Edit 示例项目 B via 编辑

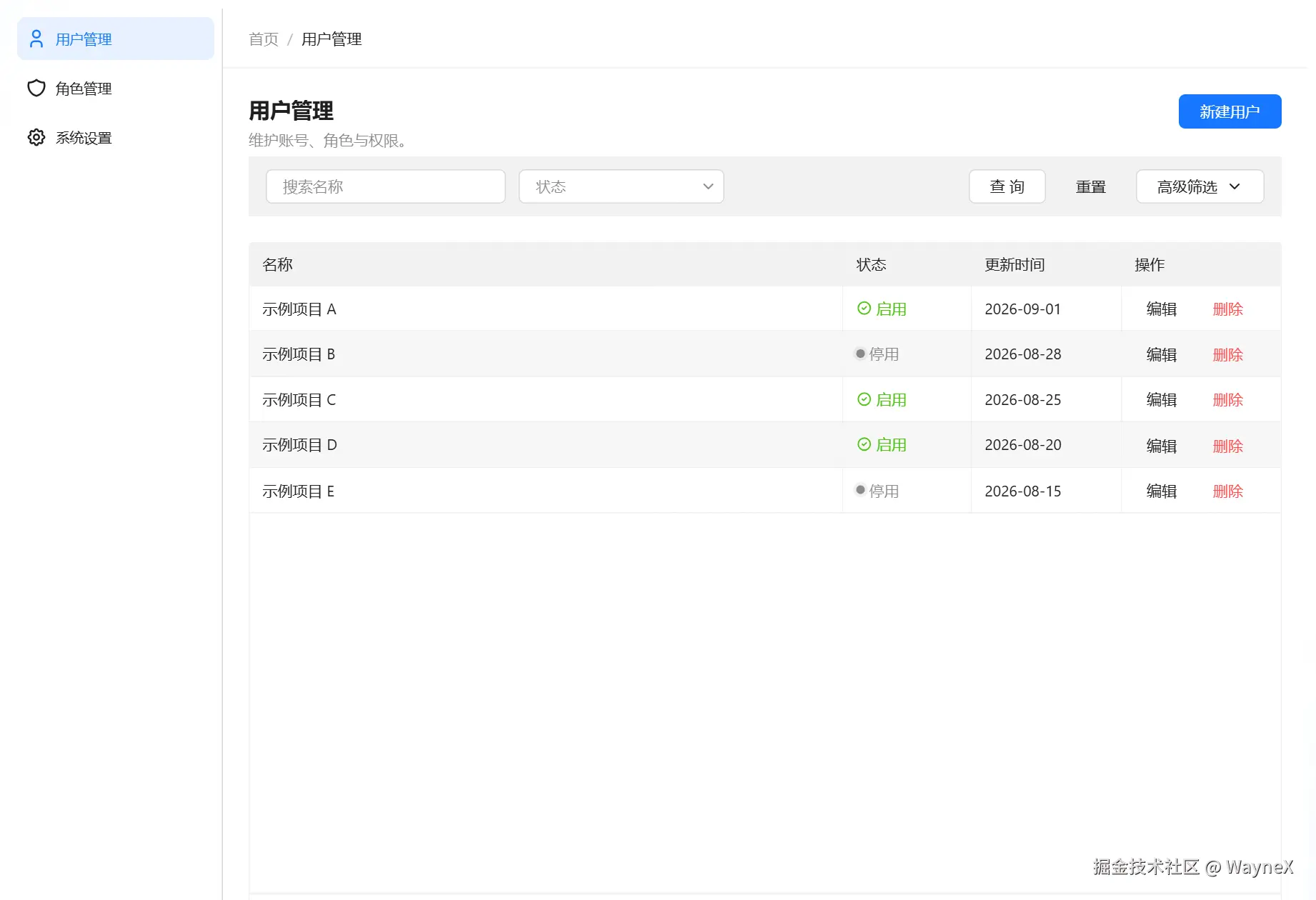click(1162, 354)
